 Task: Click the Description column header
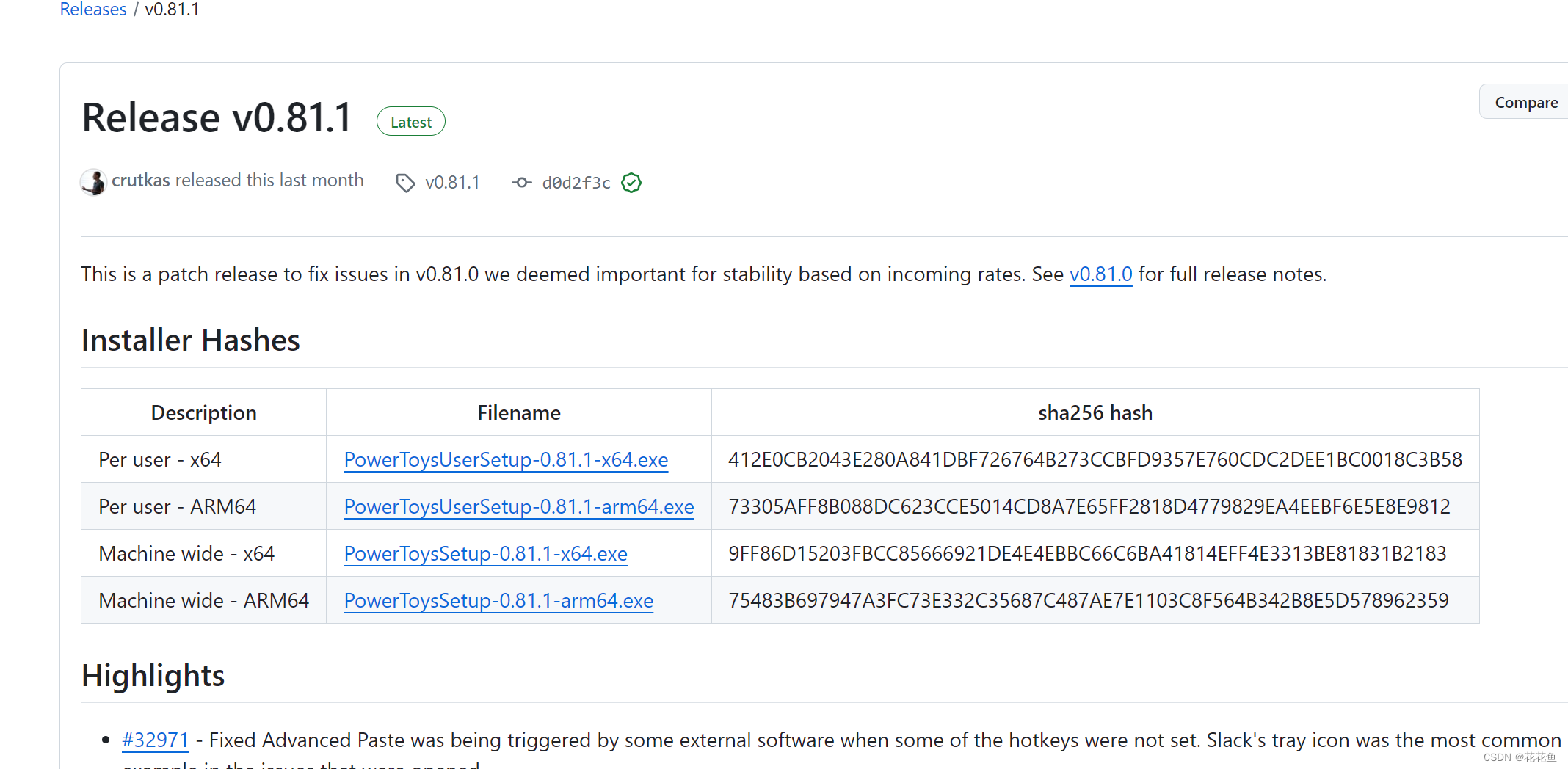(203, 412)
